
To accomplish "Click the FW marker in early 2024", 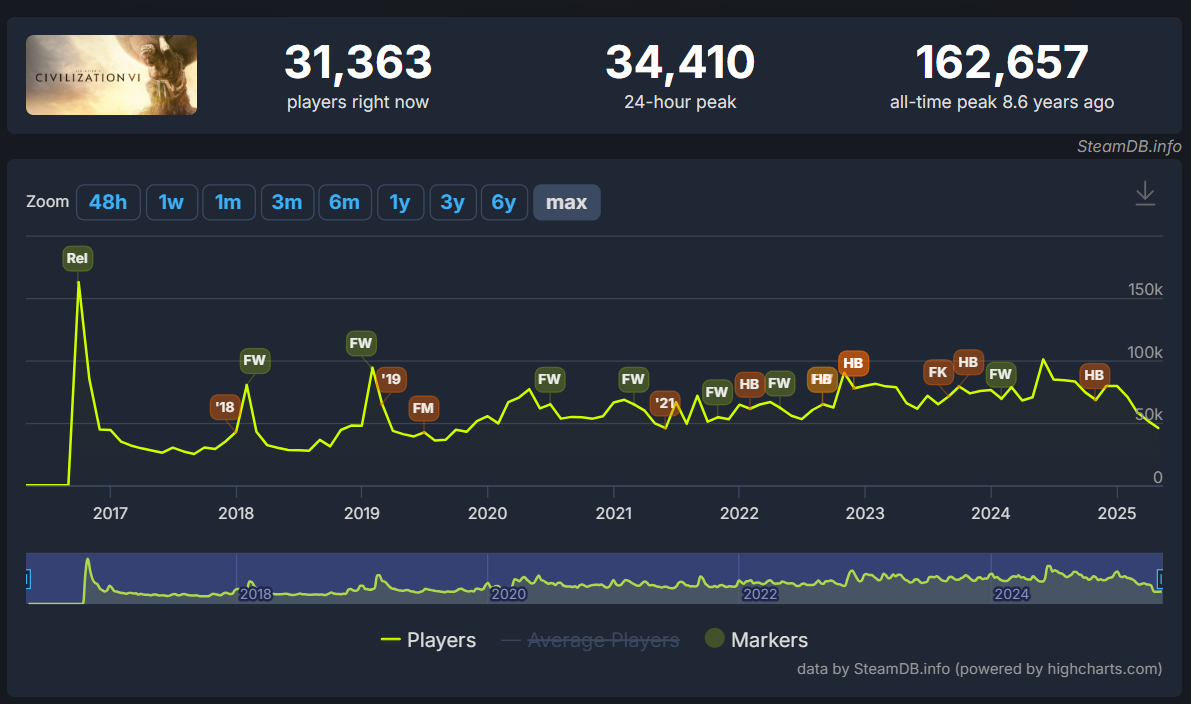I will (x=1000, y=374).
